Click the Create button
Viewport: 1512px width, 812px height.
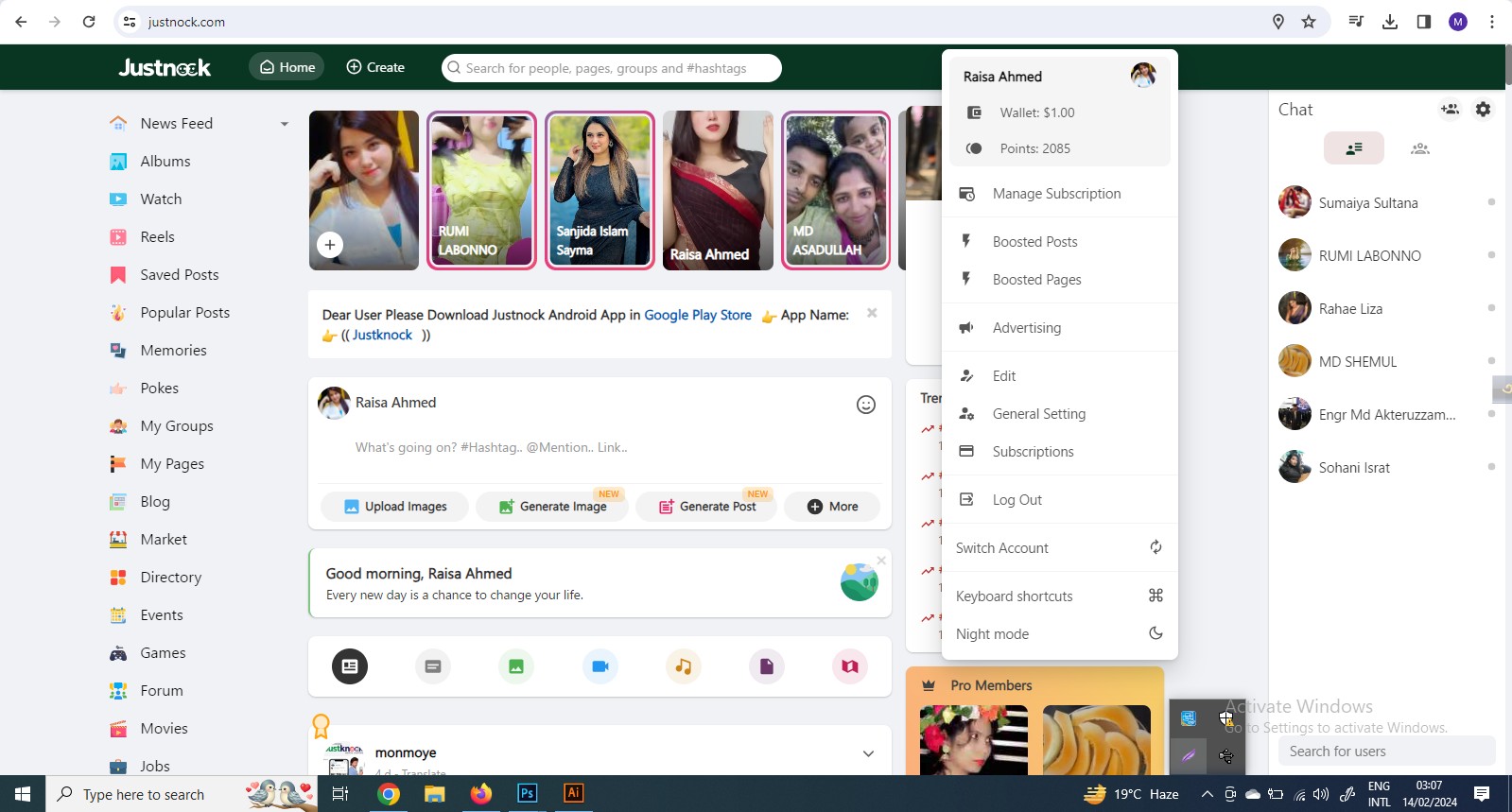point(375,67)
